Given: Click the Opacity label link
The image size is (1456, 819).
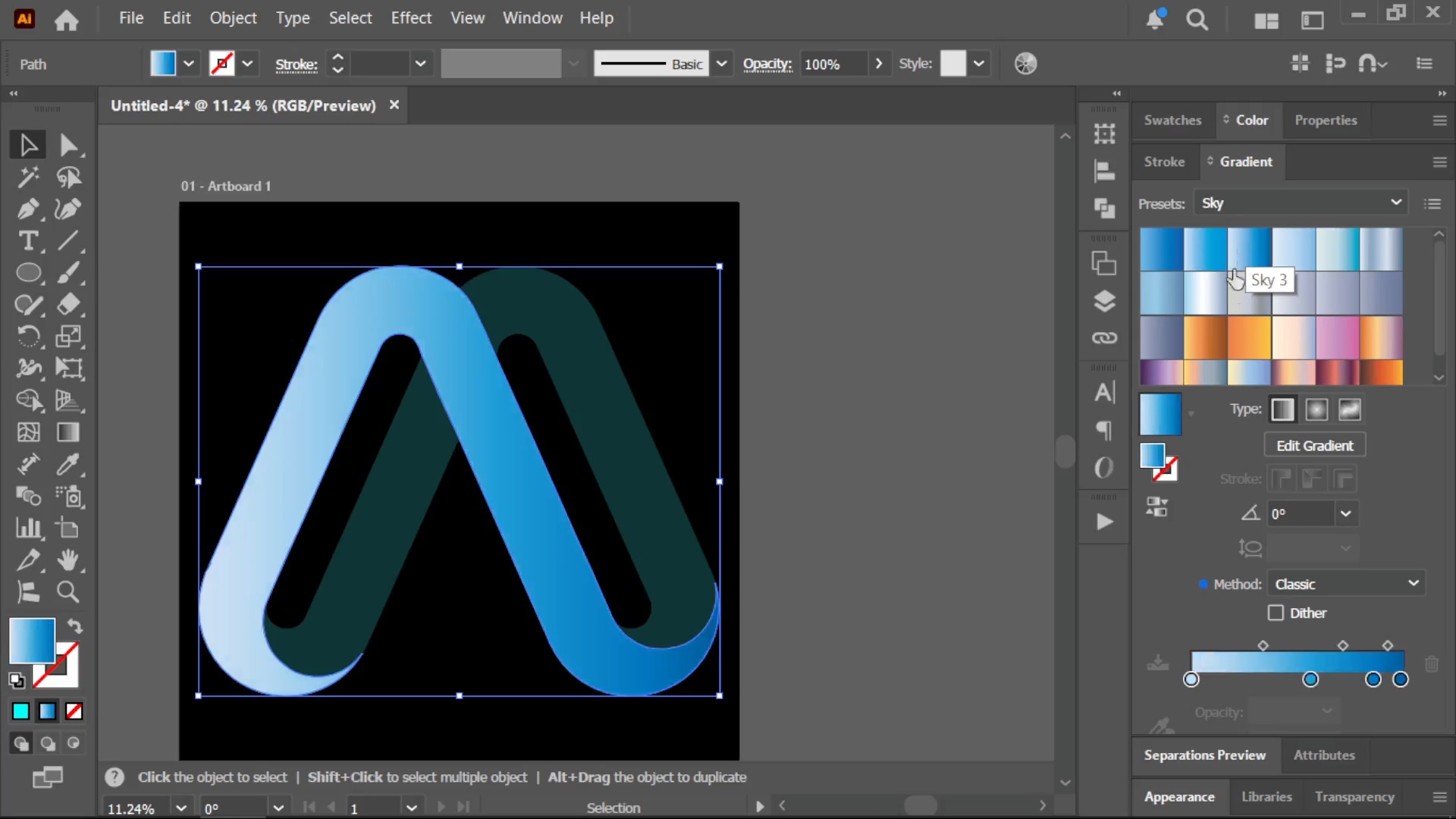Looking at the screenshot, I should 767,64.
